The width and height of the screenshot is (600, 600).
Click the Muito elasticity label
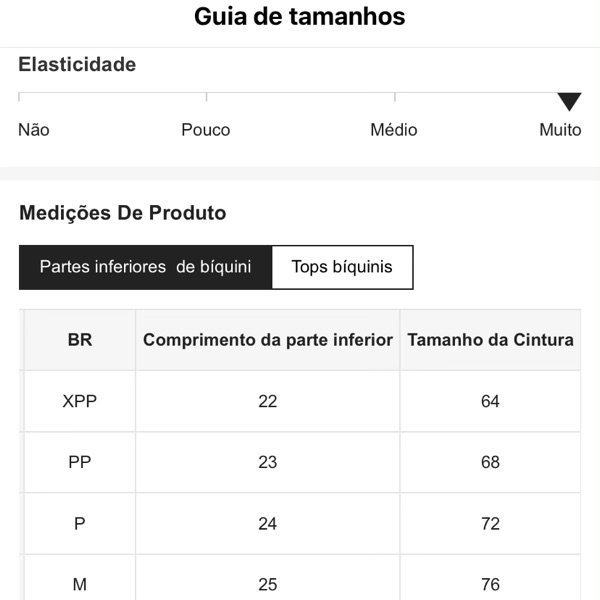pyautogui.click(x=560, y=130)
